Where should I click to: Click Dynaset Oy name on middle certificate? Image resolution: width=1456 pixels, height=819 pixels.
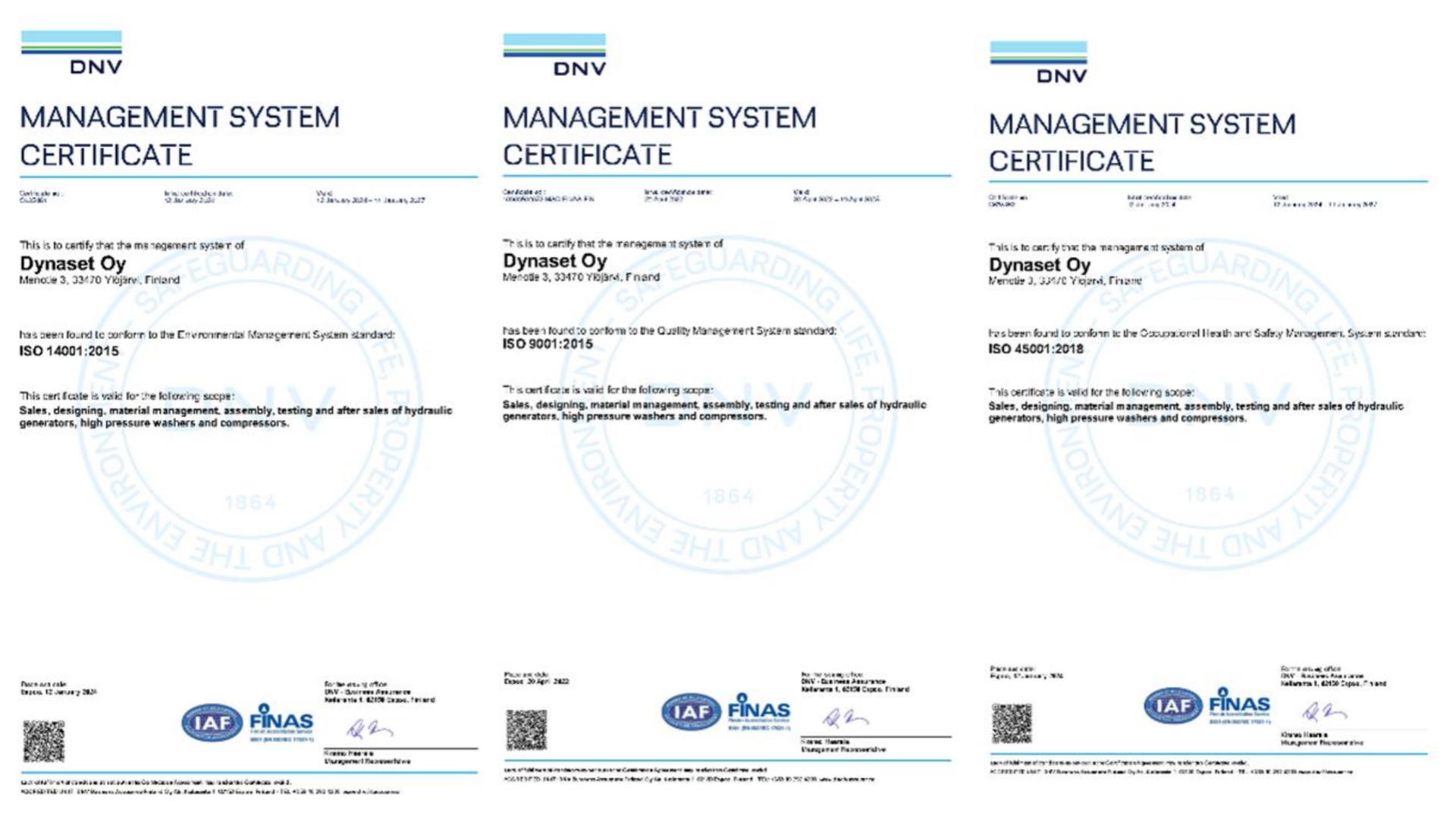tap(554, 261)
